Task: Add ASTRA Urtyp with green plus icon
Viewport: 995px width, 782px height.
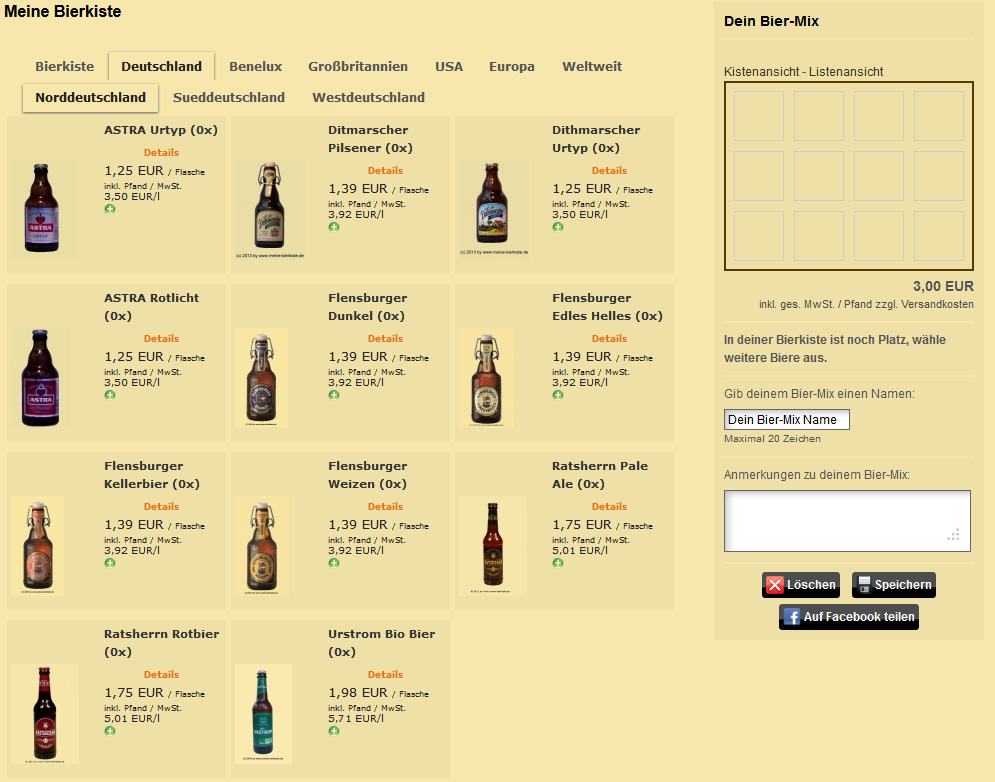Action: (x=110, y=209)
